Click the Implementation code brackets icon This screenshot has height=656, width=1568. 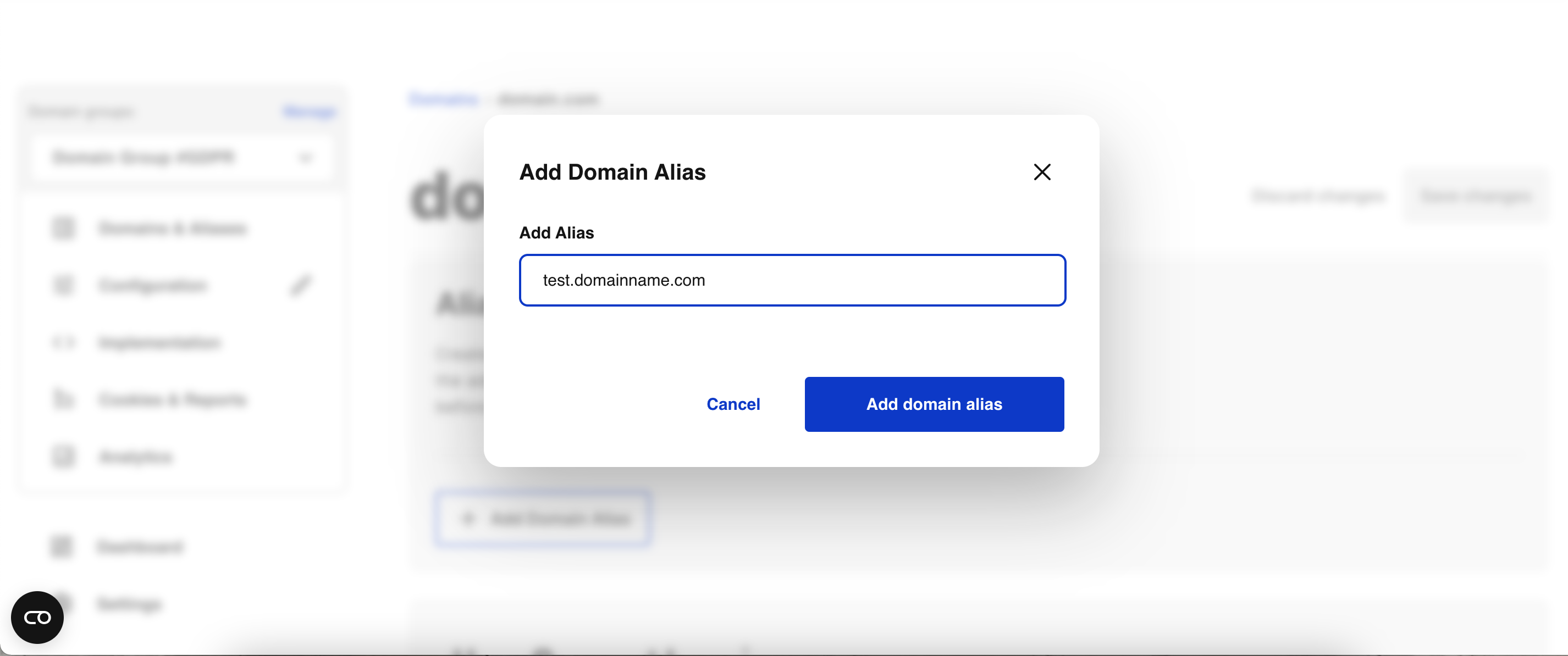click(63, 343)
